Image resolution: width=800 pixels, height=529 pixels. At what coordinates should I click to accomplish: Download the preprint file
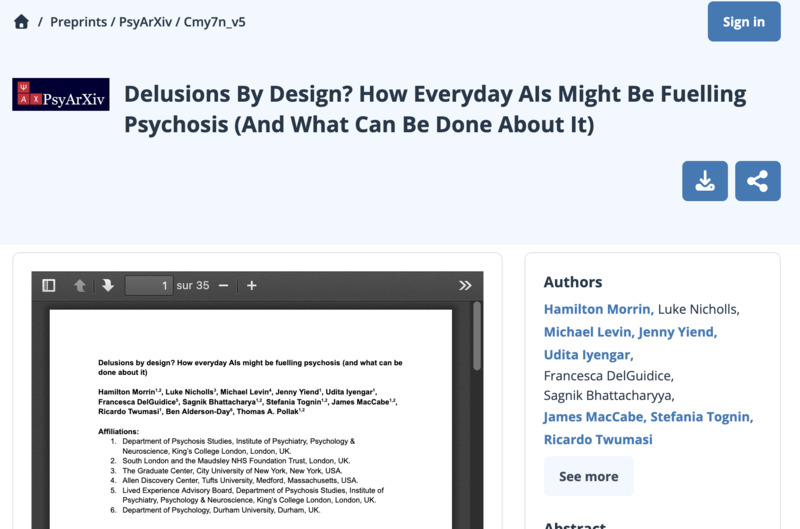tap(705, 181)
